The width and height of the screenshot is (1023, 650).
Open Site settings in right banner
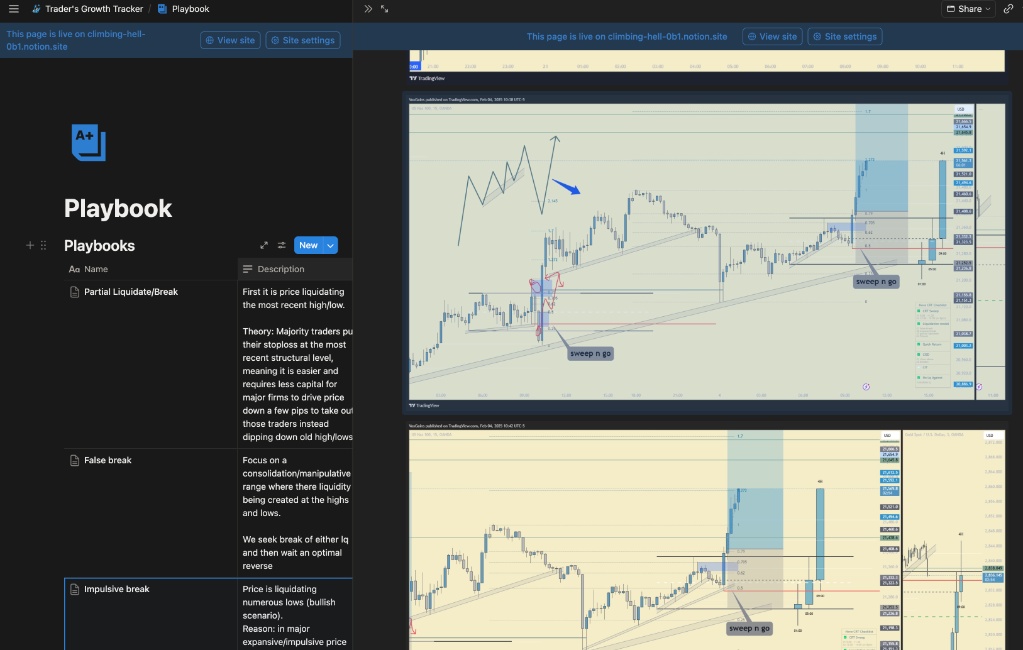(844, 37)
